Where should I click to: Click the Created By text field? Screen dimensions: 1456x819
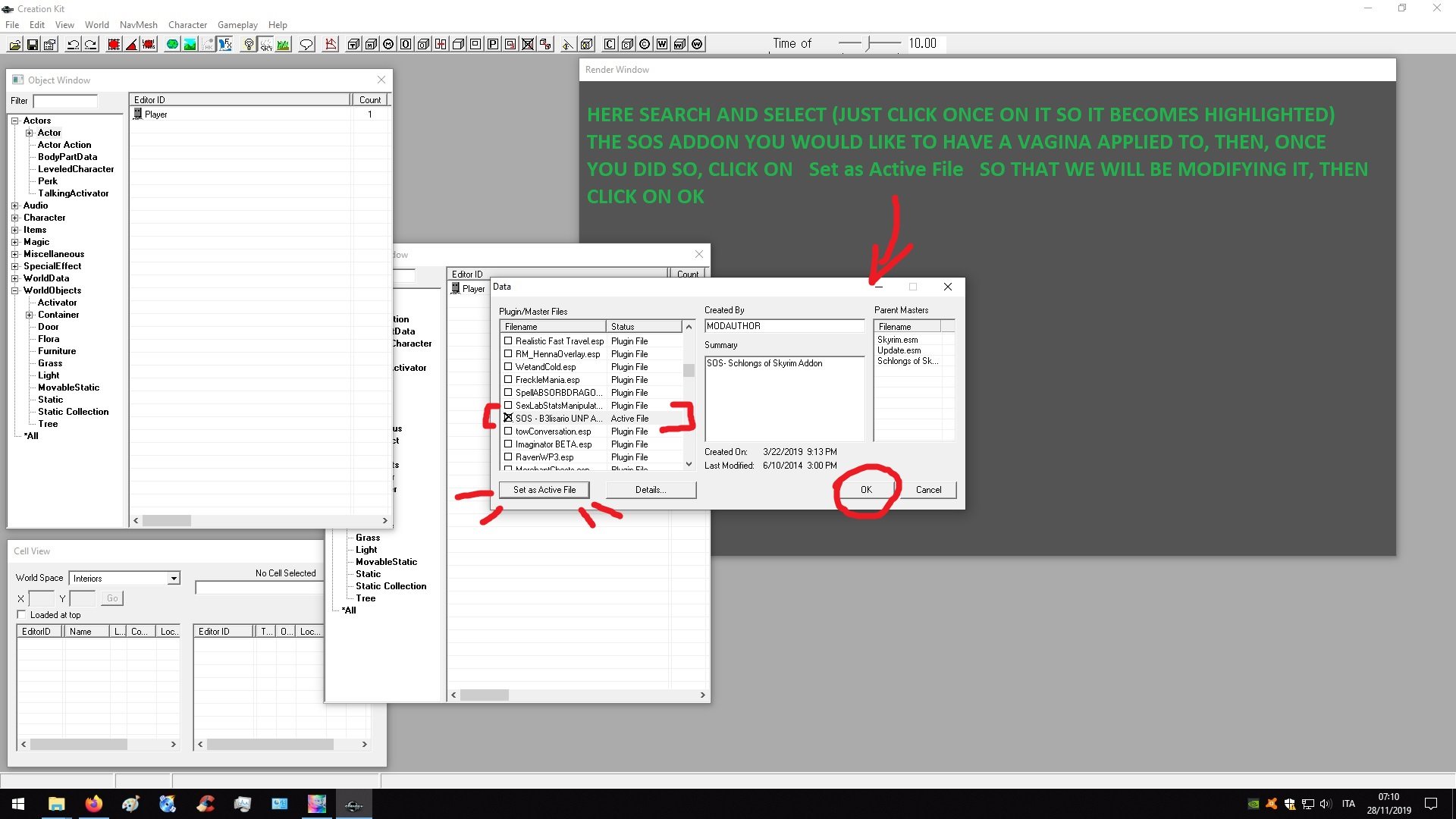click(x=784, y=326)
